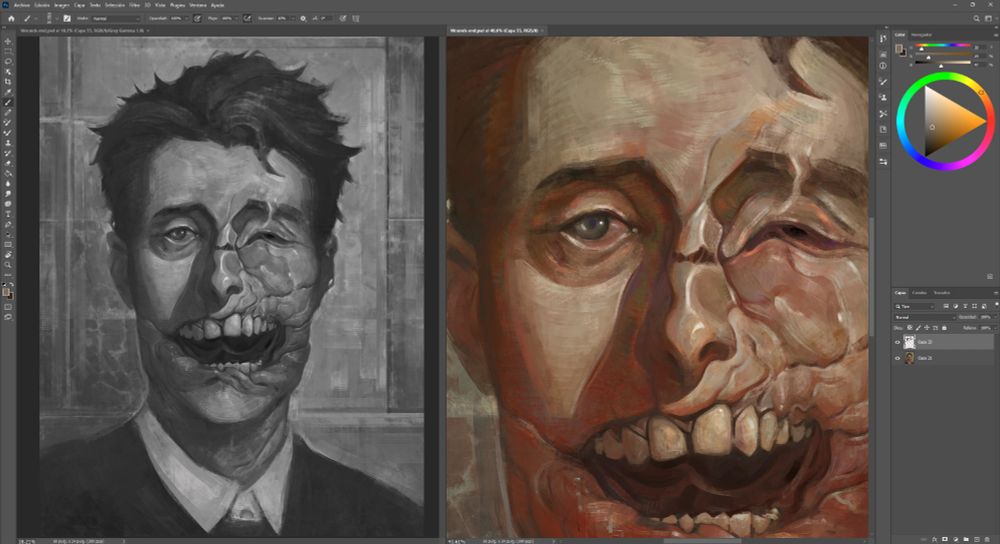Click the link layers icon at Layers bottom
The image size is (1000, 544).
point(924,539)
